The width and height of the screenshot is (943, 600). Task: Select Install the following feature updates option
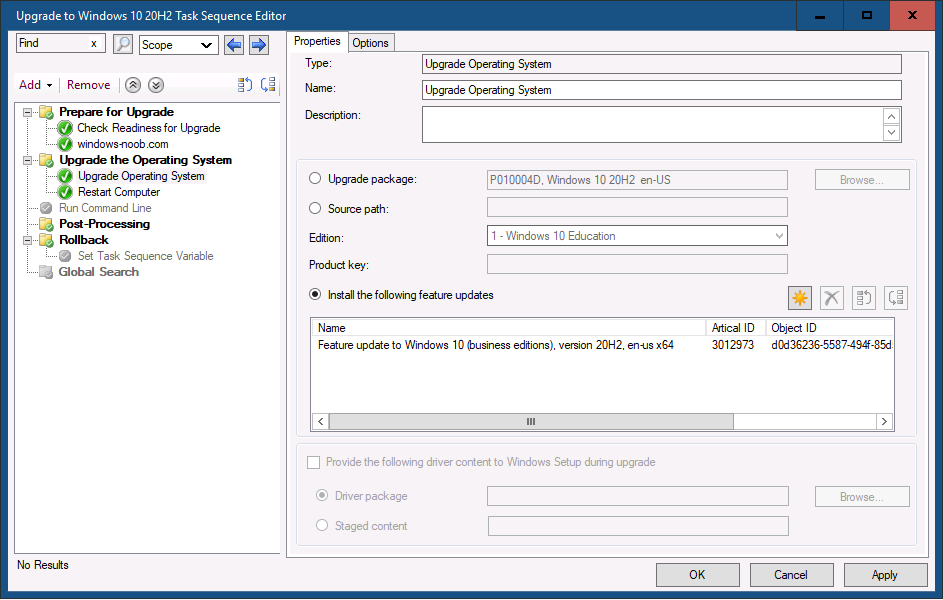pos(315,295)
